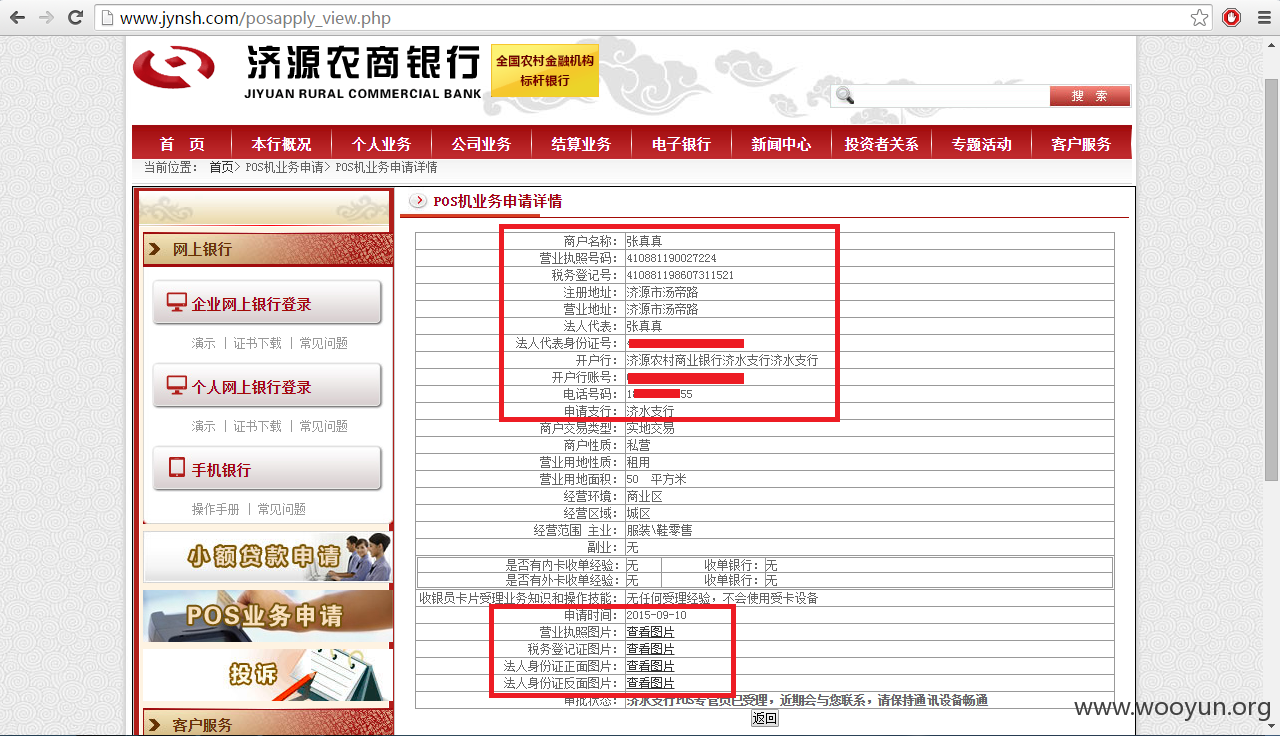Click 首页 in the breadcrumb trail
The width and height of the screenshot is (1280, 736).
[x=219, y=166]
